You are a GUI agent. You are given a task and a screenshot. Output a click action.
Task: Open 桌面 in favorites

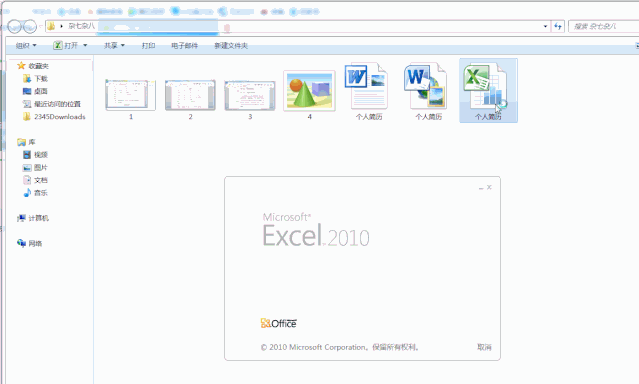[41, 91]
